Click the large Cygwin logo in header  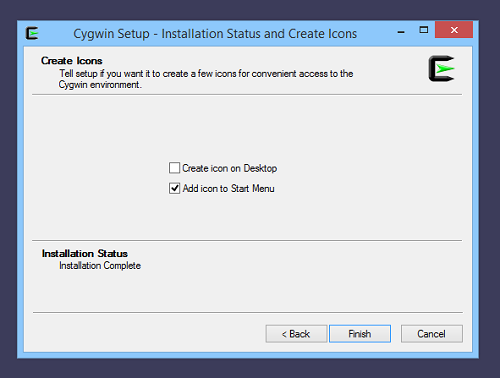(441, 69)
